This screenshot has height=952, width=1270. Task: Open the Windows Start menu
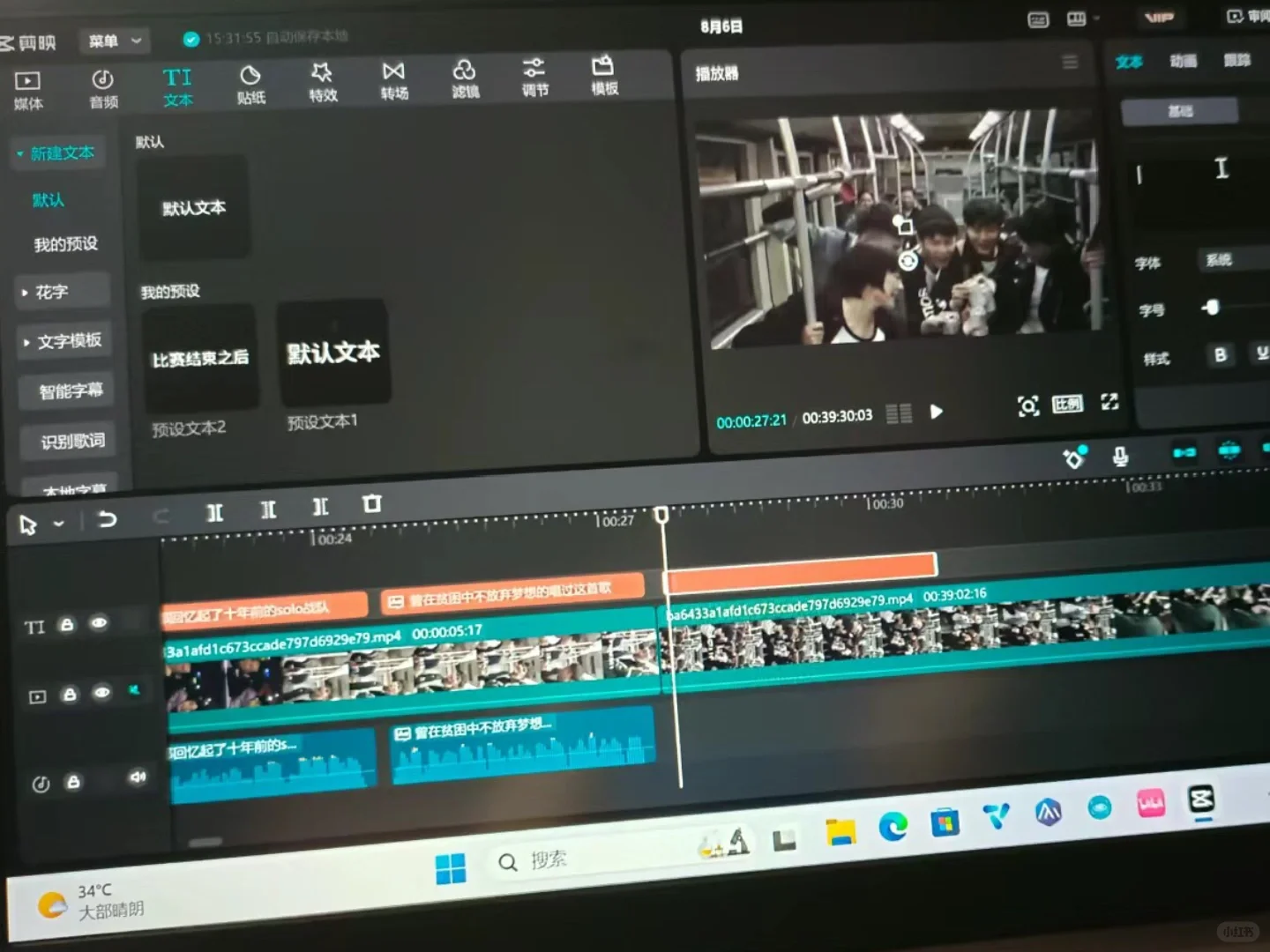[451, 868]
